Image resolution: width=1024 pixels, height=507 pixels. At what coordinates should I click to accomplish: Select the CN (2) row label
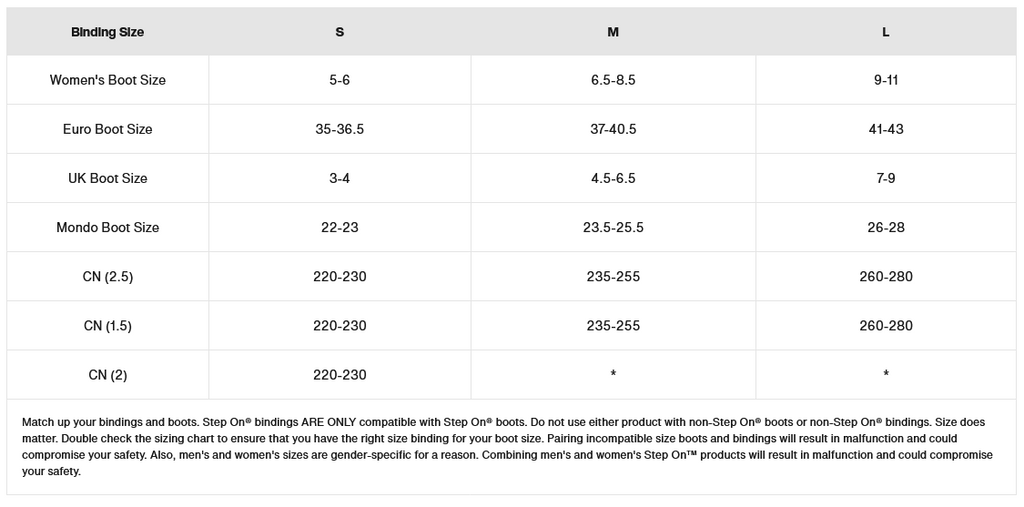click(108, 375)
